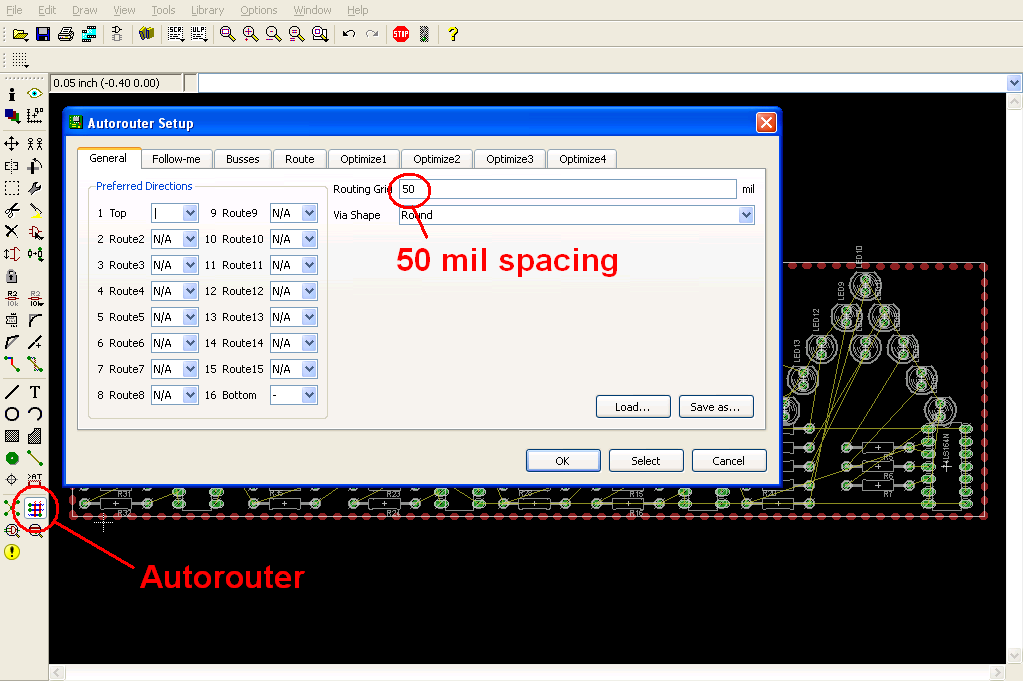
Task: Switch to schematic via the board/schematic icon
Action: pyautogui.click(x=117, y=34)
